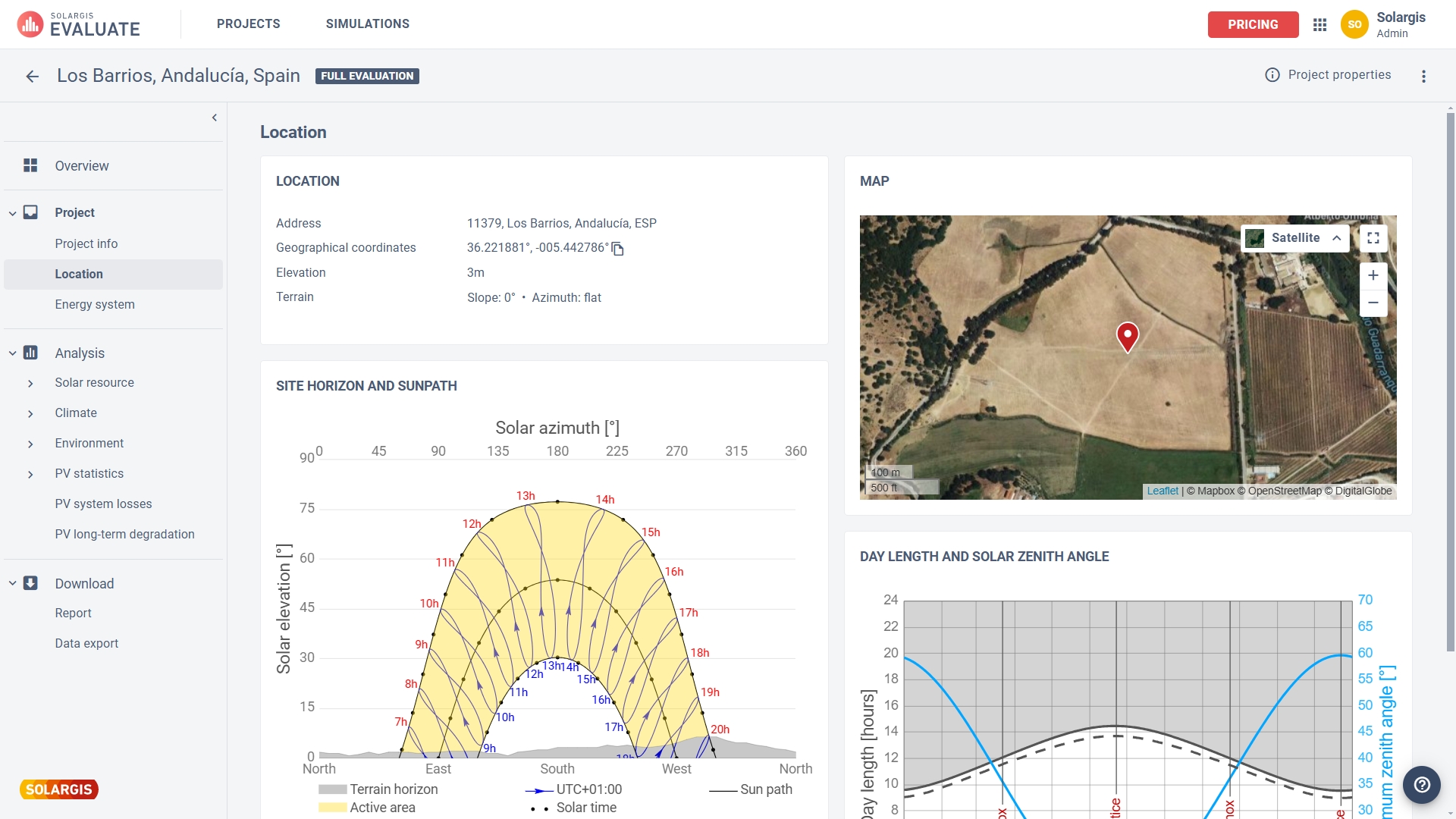Viewport: 1456px width, 819px height.
Task: Click the project title Los Barrios
Action: [178, 76]
